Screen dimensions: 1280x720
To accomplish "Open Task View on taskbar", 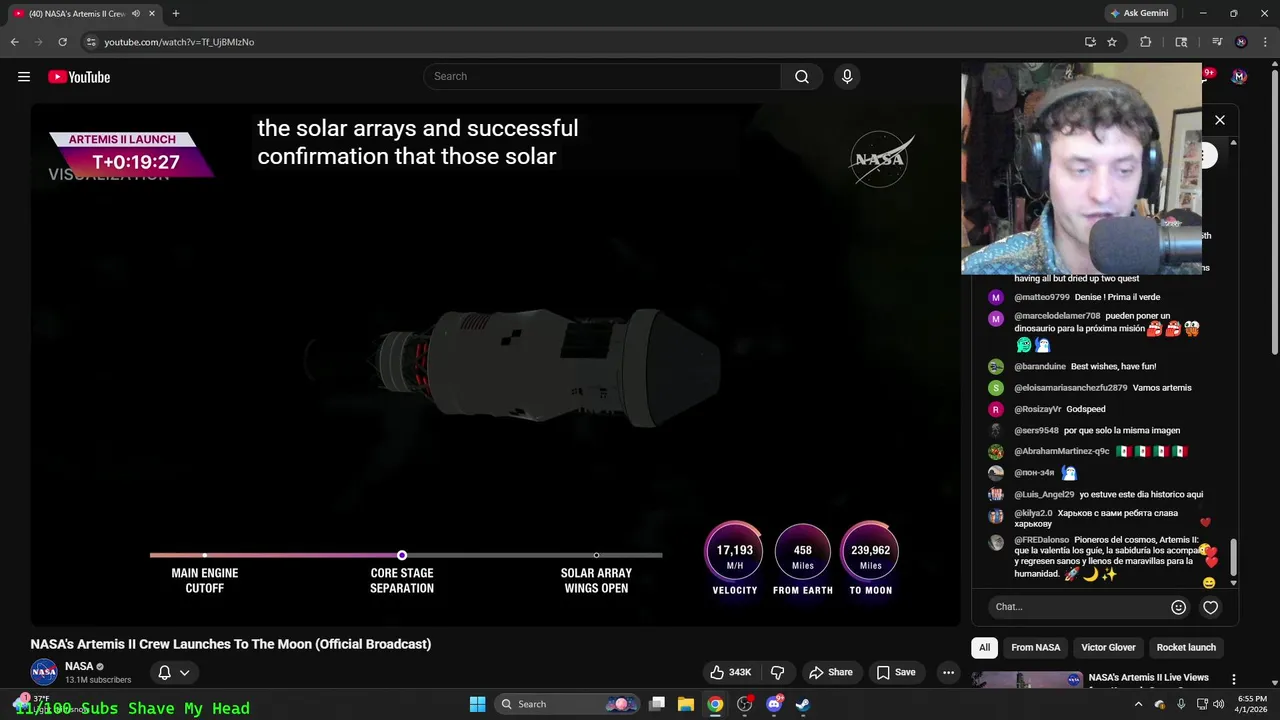I will click(x=657, y=704).
